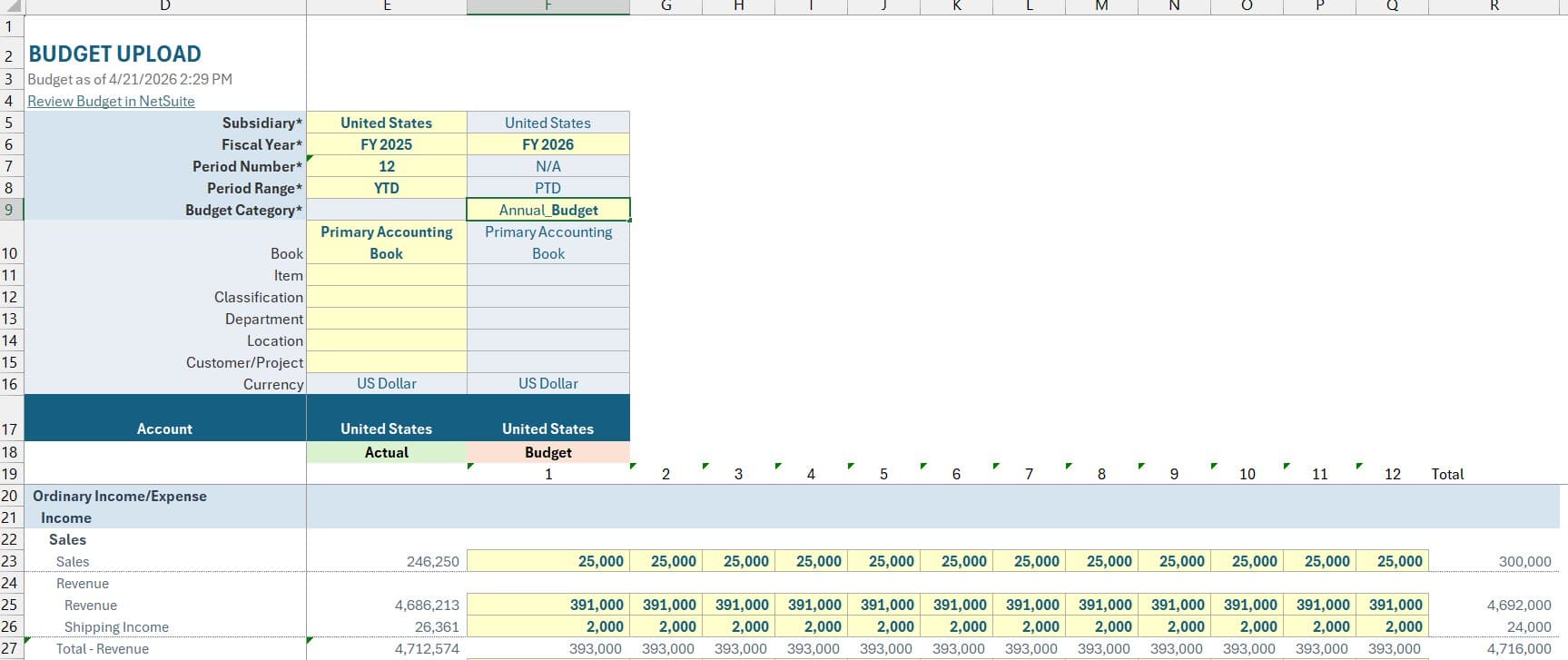Viewport: 1568px width, 660px height.
Task: Click the period 6 column label
Action: (x=956, y=474)
